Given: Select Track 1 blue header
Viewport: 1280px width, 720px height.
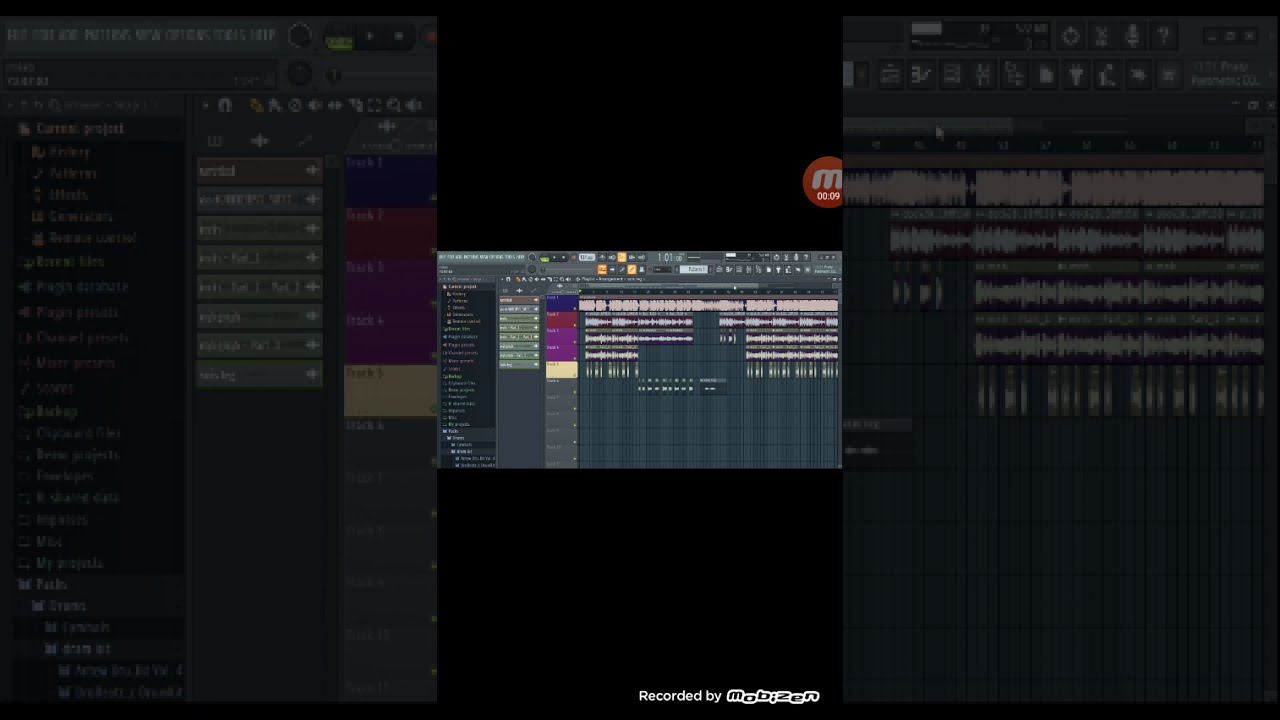Looking at the screenshot, I should [562, 303].
